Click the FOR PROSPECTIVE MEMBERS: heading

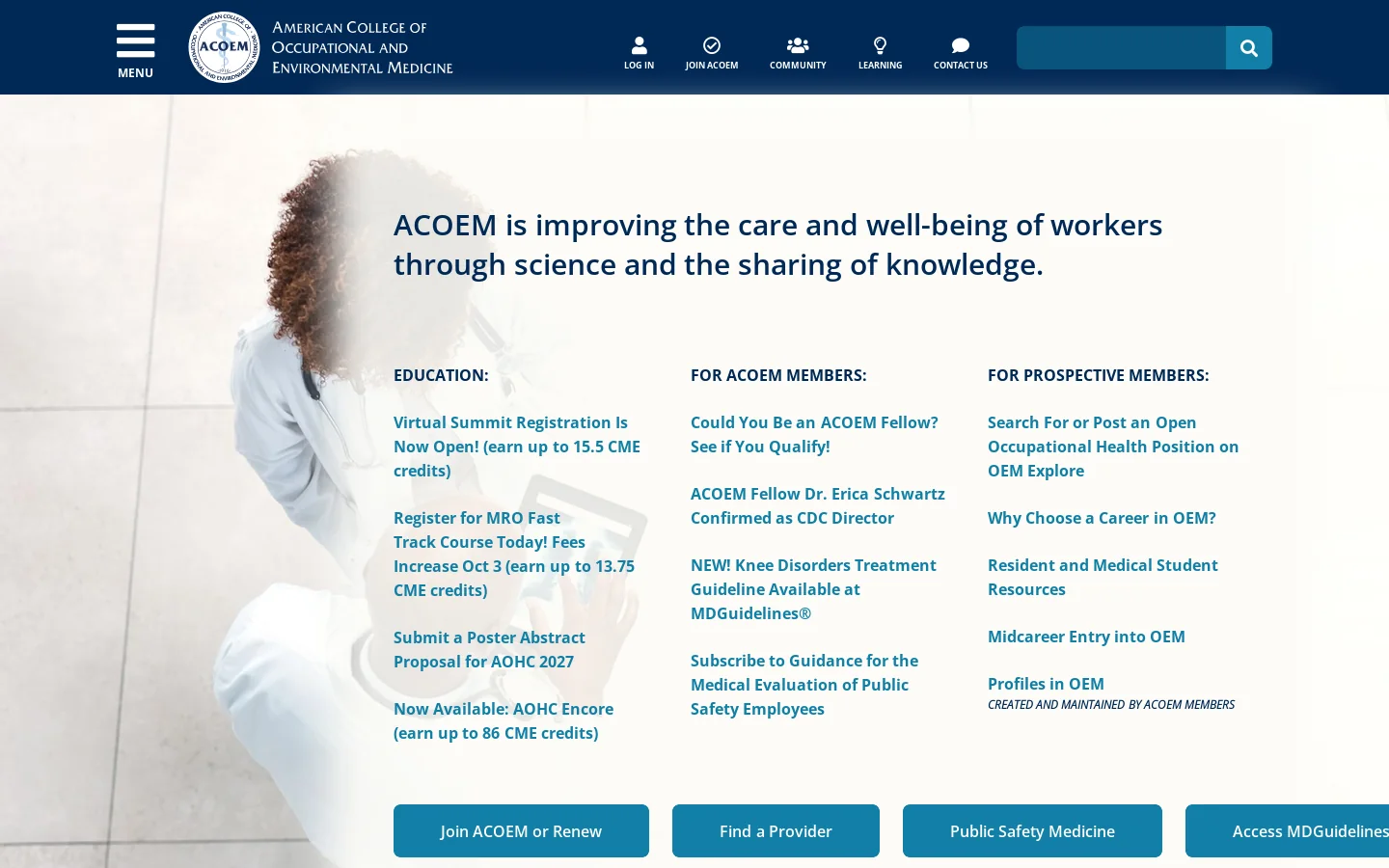[x=1098, y=375]
